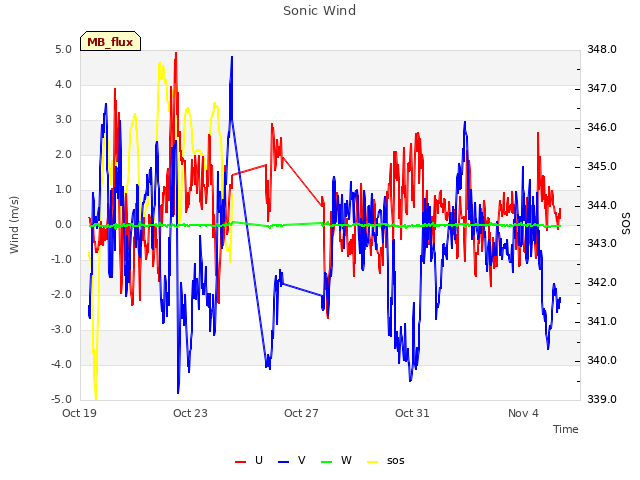Click the Sonic Wind chart title
Image resolution: width=640 pixels, height=480 pixels.
(320, 10)
